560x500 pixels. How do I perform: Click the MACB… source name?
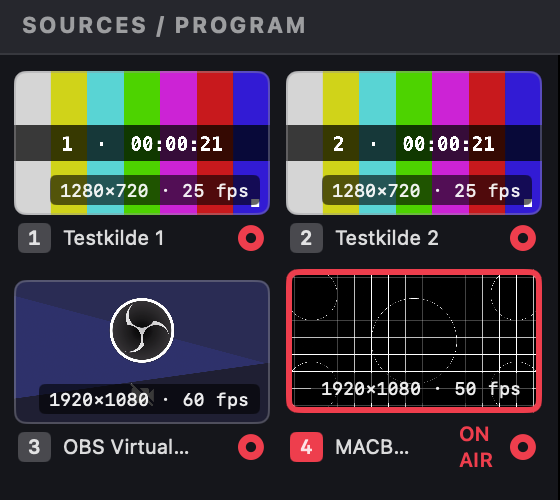click(x=372, y=447)
